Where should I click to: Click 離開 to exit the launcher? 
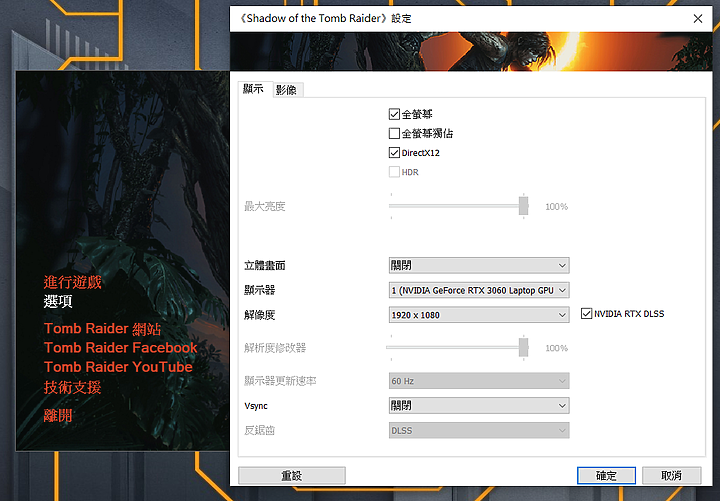pyautogui.click(x=58, y=416)
